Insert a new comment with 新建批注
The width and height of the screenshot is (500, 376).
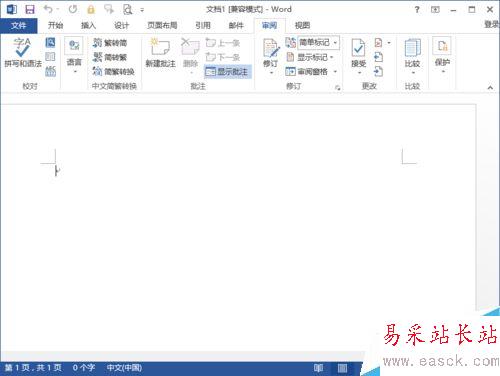click(x=160, y=53)
